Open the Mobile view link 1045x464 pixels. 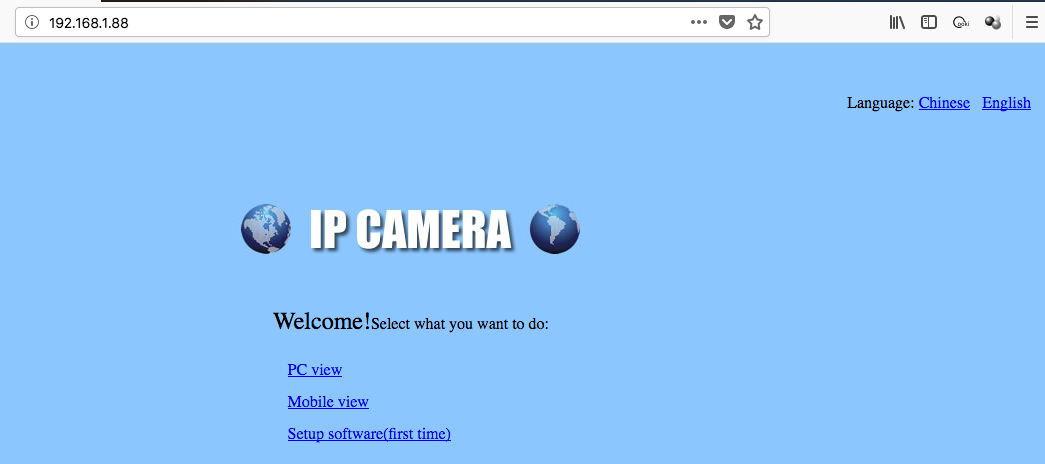(x=328, y=402)
